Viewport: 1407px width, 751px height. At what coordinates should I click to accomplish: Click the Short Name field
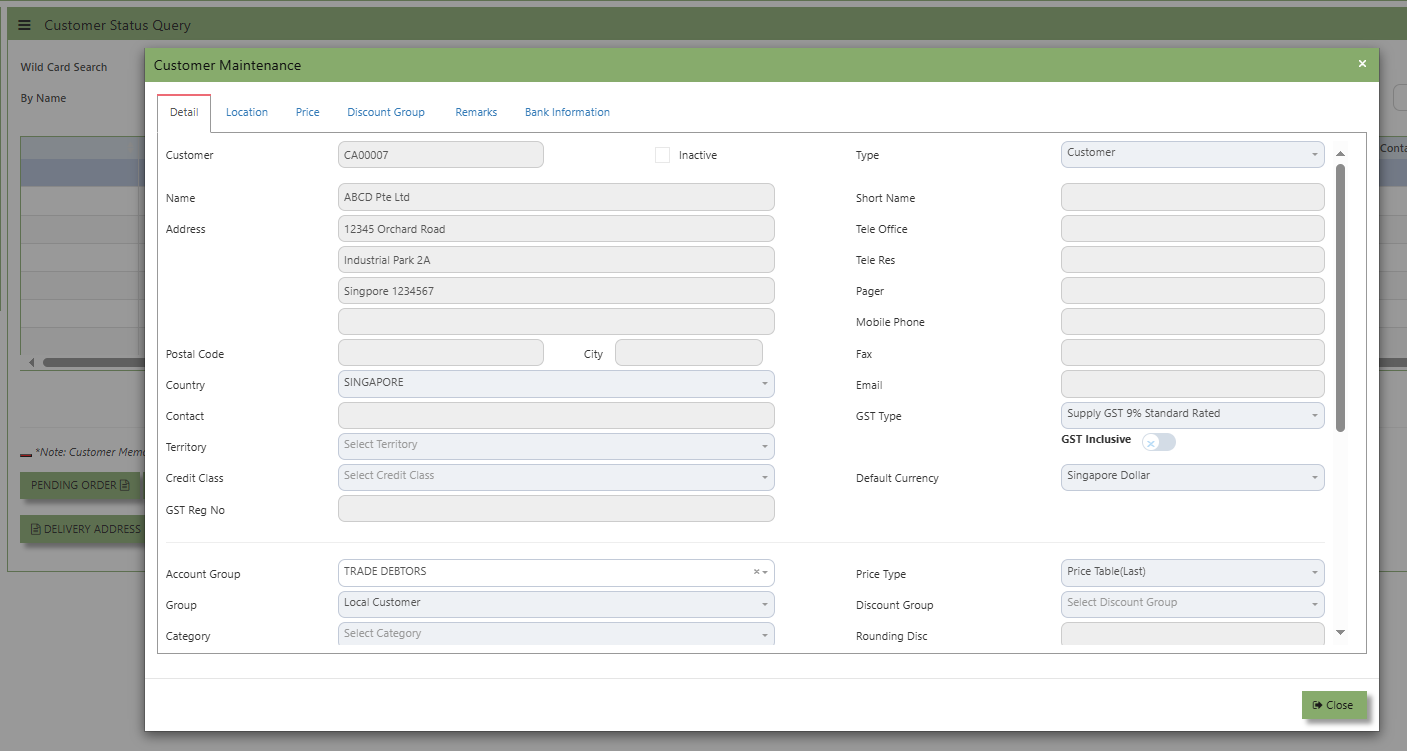(1192, 197)
